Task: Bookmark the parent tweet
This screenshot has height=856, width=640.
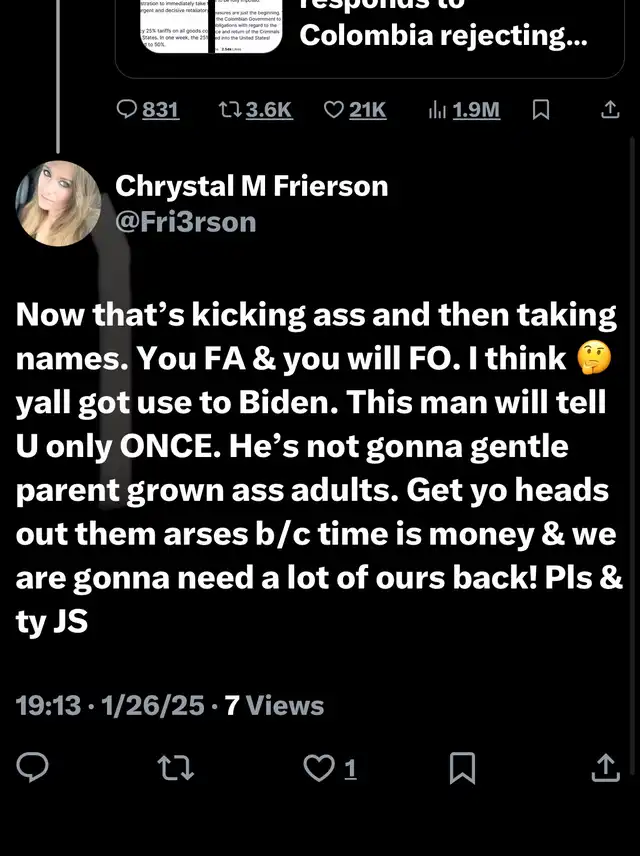Action: 541,110
